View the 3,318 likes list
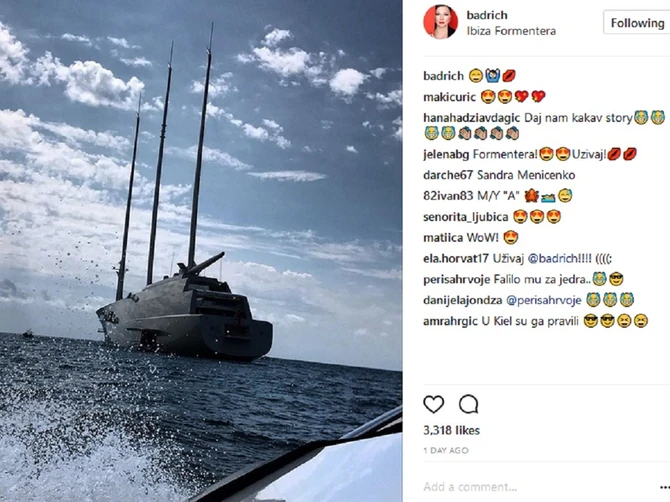The image size is (670, 502). tap(451, 430)
